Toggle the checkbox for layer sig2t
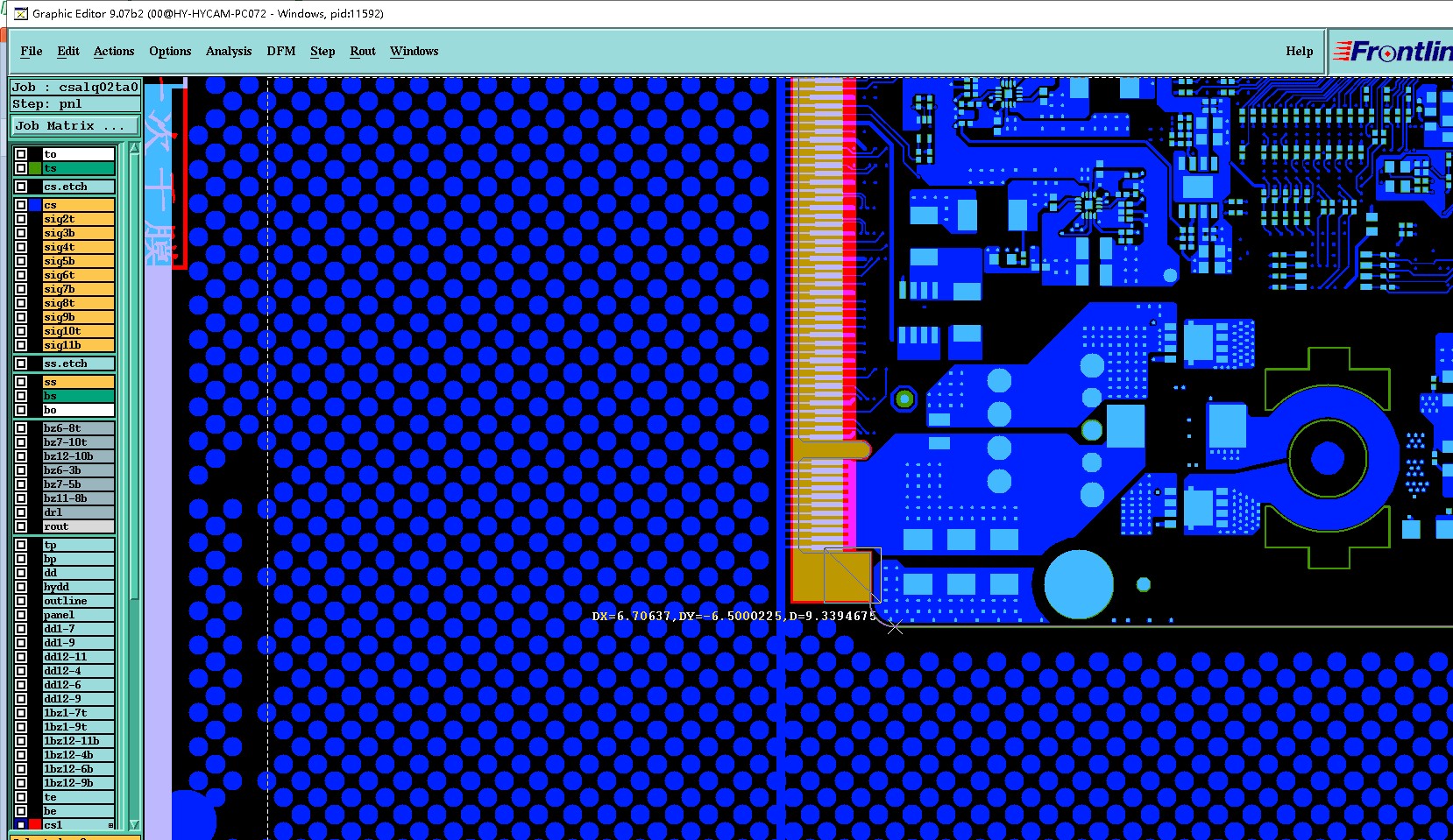This screenshot has height=840, width=1453. click(x=21, y=219)
